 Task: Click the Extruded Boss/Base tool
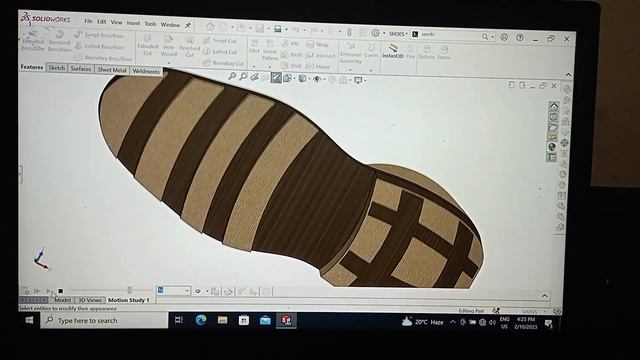(x=33, y=41)
